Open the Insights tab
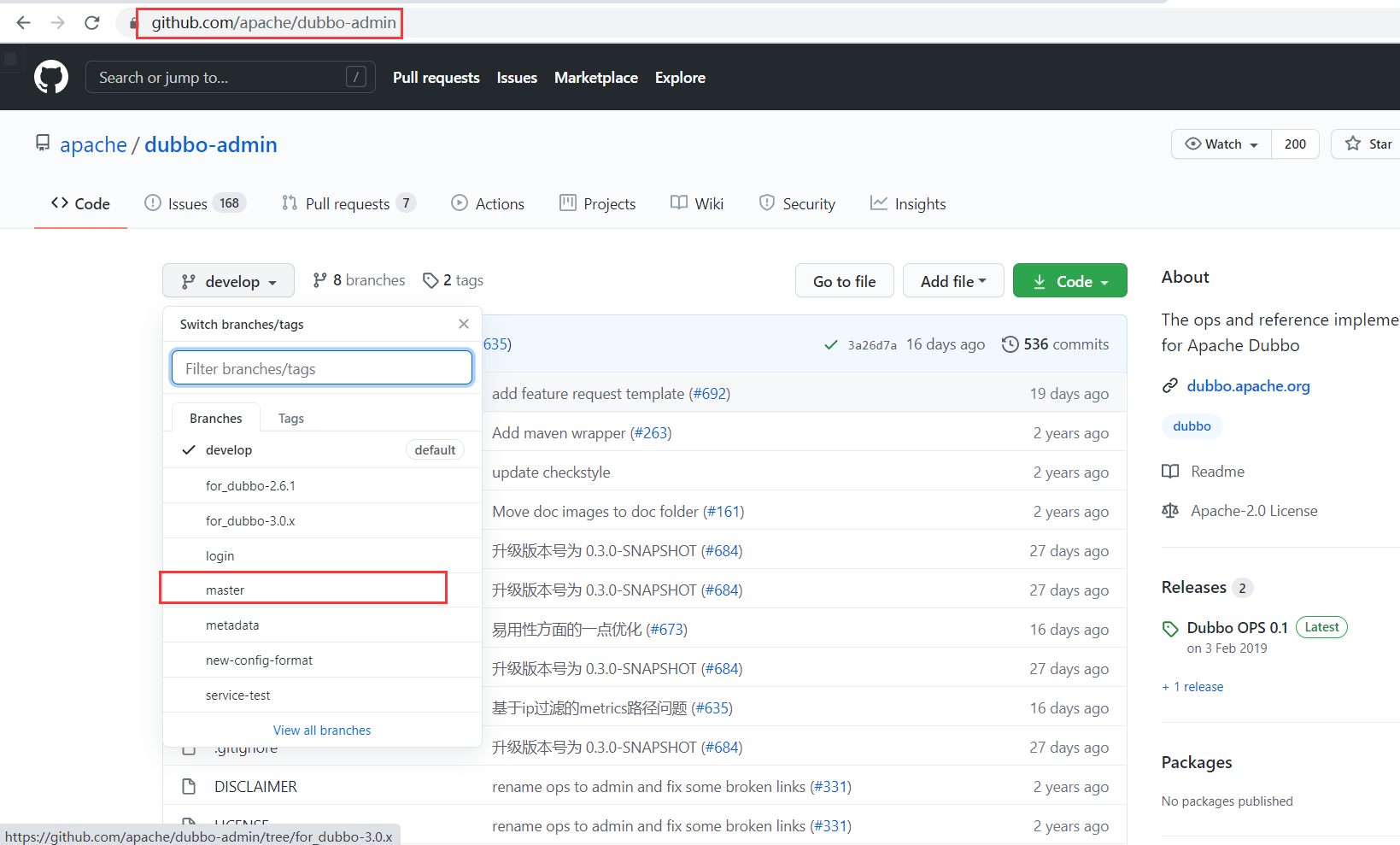The image size is (1400, 845). pos(908,203)
